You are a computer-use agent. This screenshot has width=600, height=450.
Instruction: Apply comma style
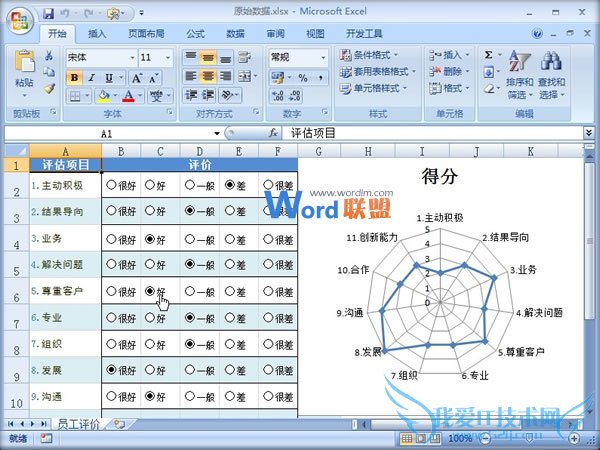(321, 78)
